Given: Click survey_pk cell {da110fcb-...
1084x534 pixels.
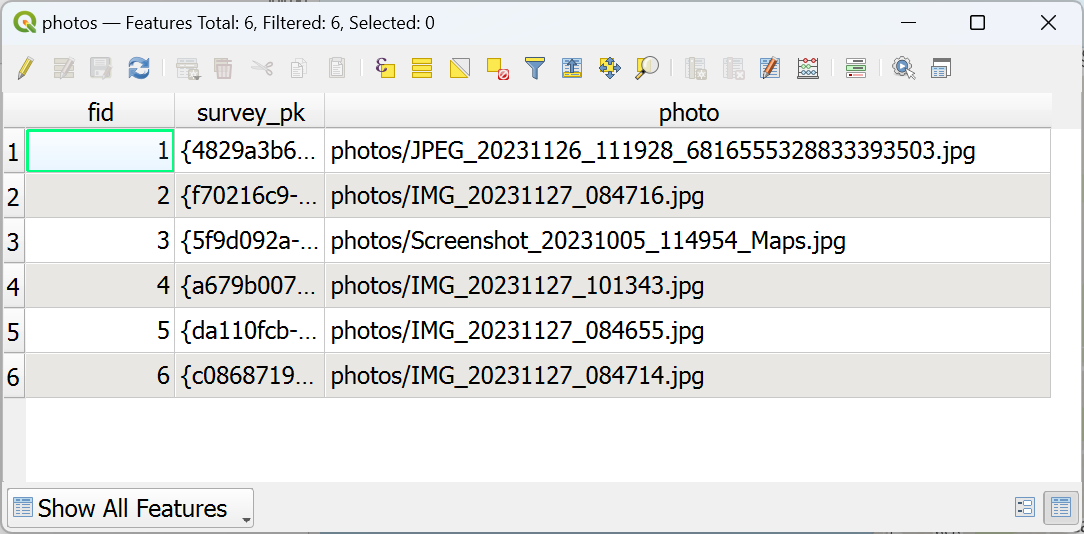Looking at the screenshot, I should (x=250, y=331).
